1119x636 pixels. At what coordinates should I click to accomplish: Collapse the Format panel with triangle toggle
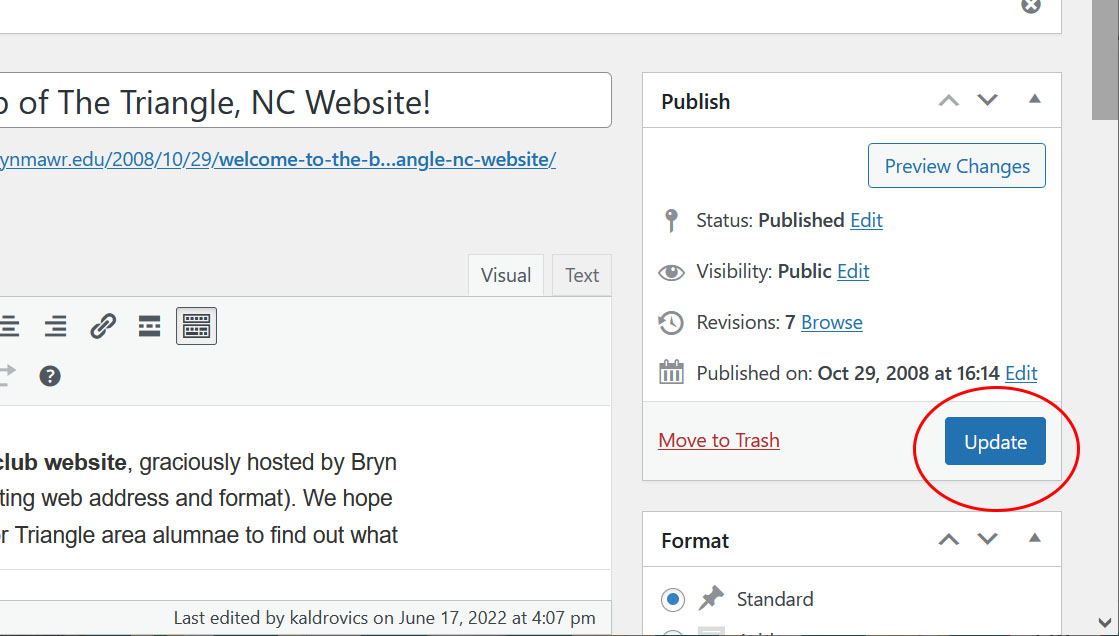point(1035,539)
